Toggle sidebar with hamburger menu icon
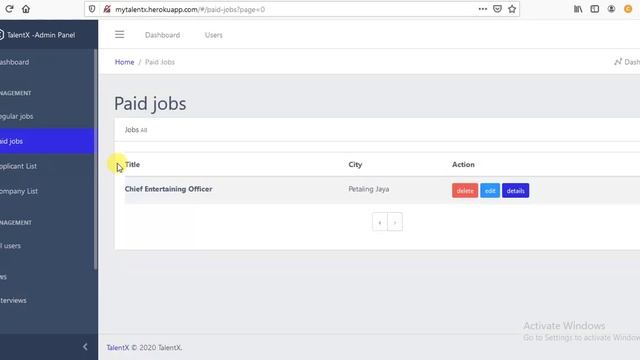The width and height of the screenshot is (640, 360). [119, 35]
